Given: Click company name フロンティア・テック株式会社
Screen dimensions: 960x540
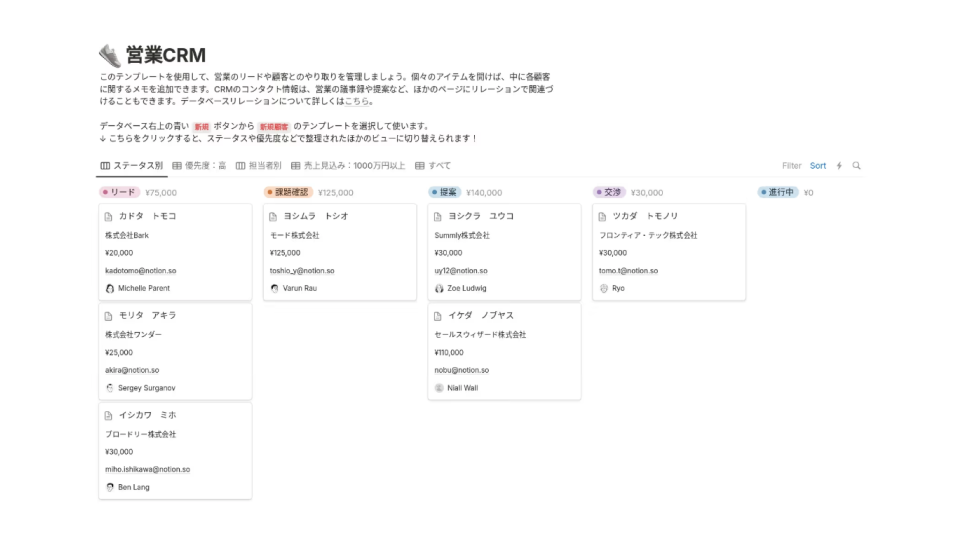Looking at the screenshot, I should pyautogui.click(x=648, y=235).
